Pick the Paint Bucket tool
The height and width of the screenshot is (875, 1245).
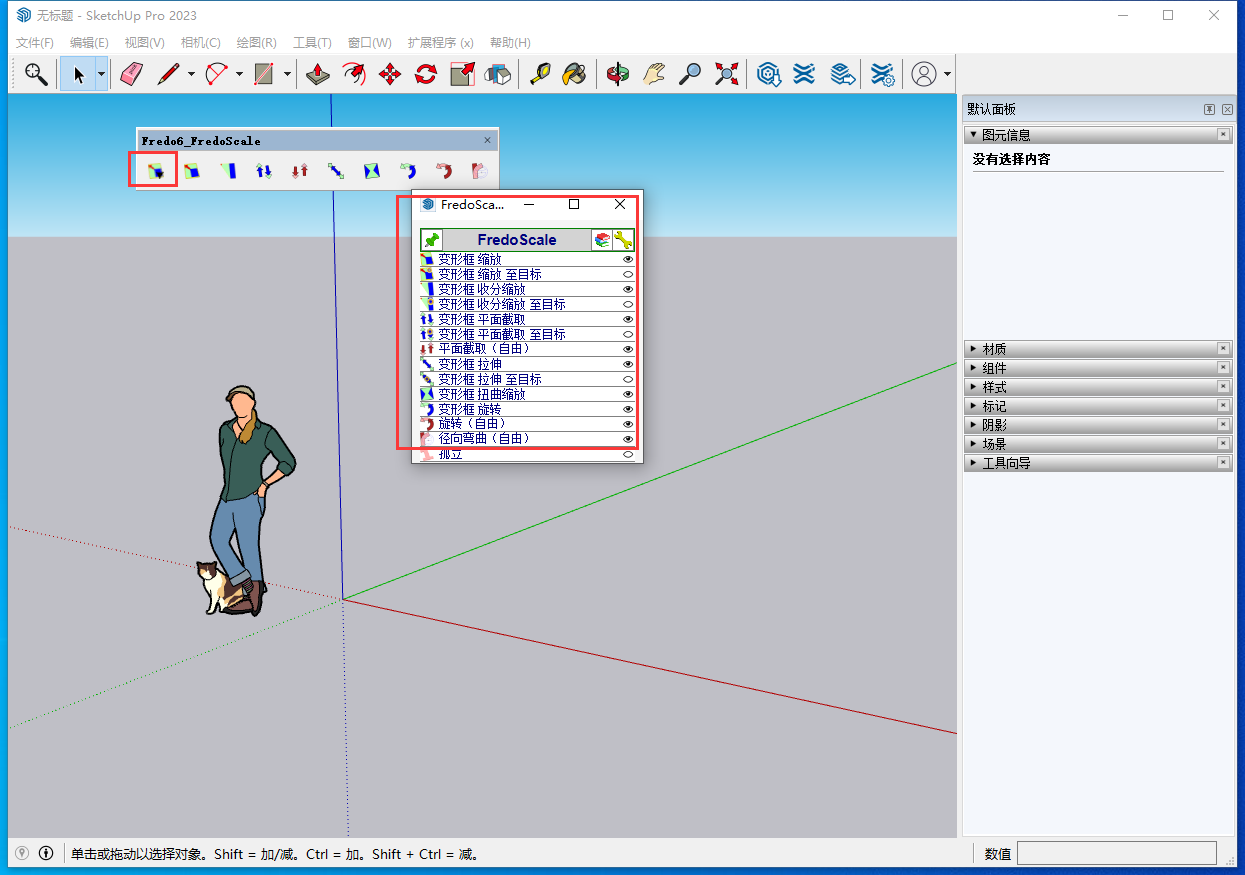point(574,74)
